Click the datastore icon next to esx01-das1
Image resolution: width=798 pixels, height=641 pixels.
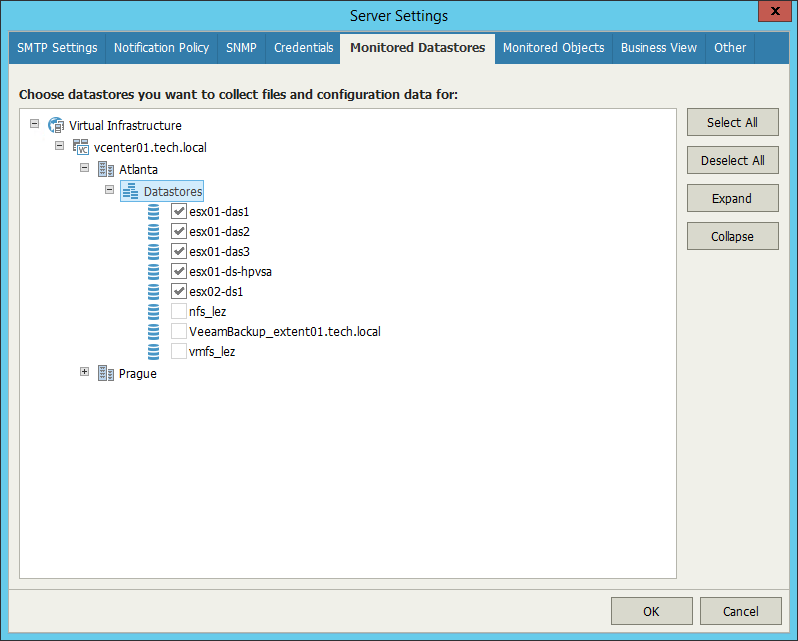153,212
